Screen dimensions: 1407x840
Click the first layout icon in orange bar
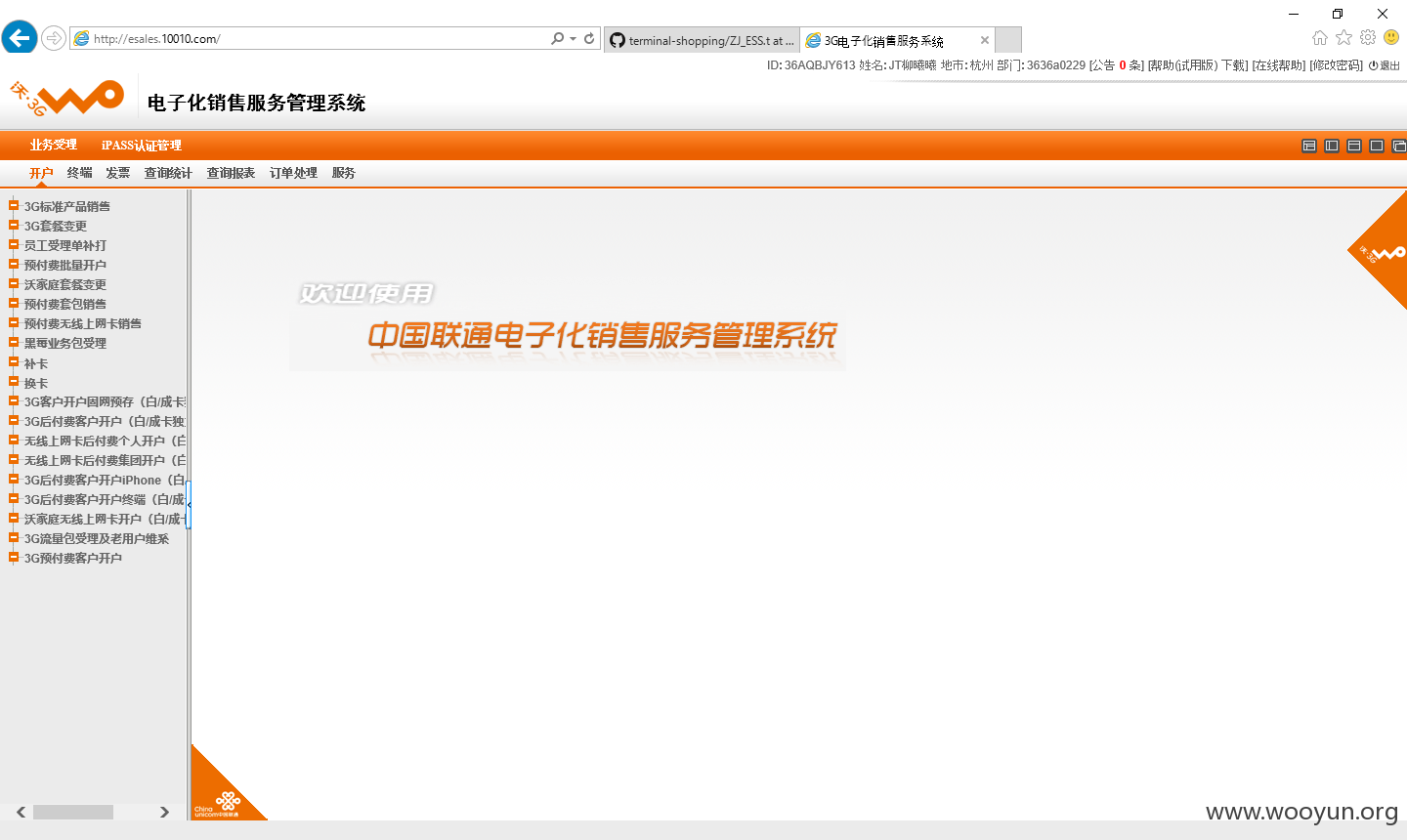tap(1309, 146)
